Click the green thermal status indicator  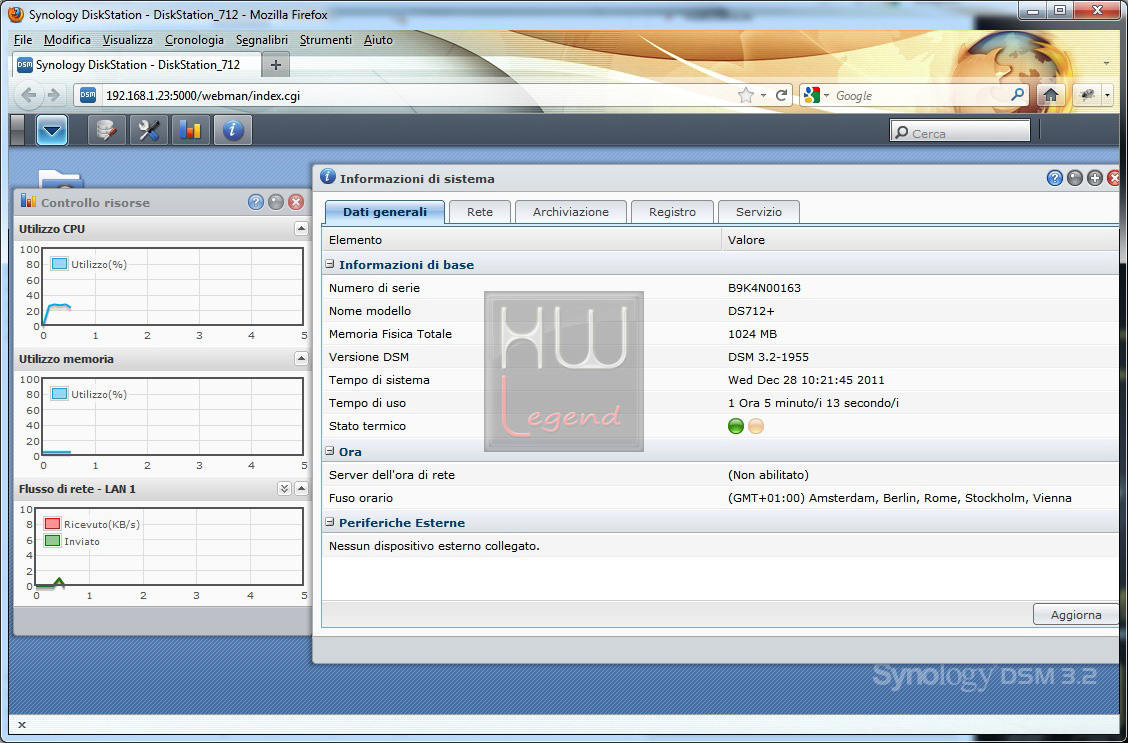click(735, 426)
